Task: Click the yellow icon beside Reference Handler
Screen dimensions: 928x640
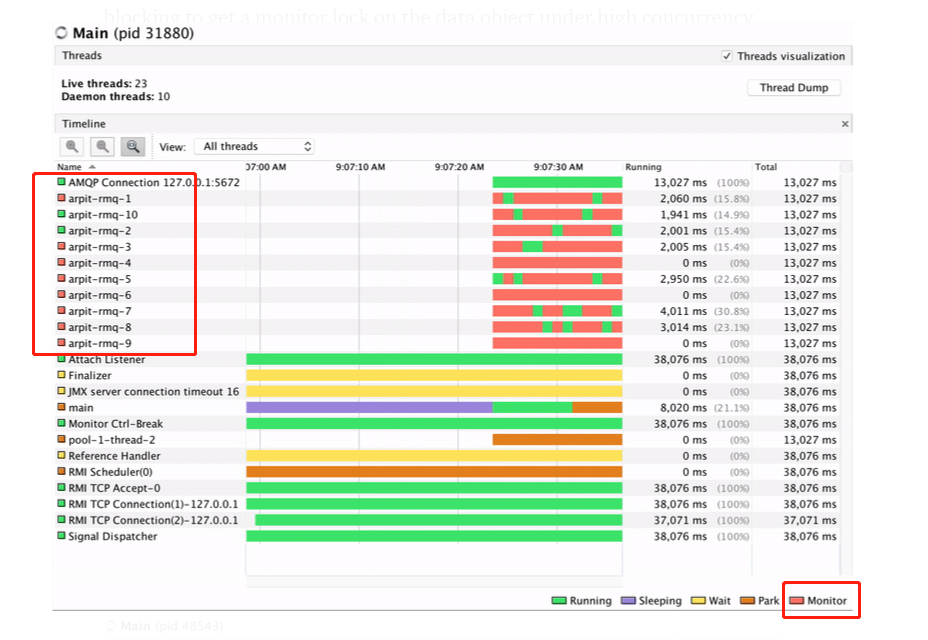Action: 61,455
